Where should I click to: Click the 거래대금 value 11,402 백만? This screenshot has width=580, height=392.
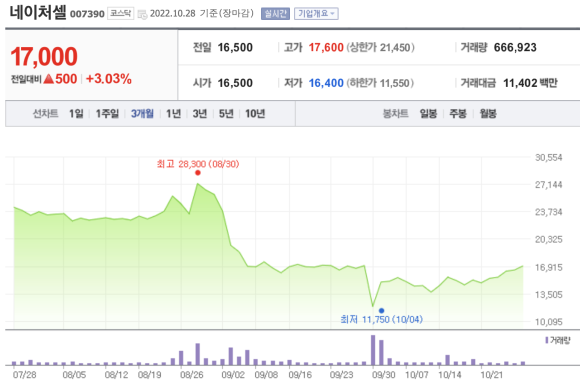point(530,83)
